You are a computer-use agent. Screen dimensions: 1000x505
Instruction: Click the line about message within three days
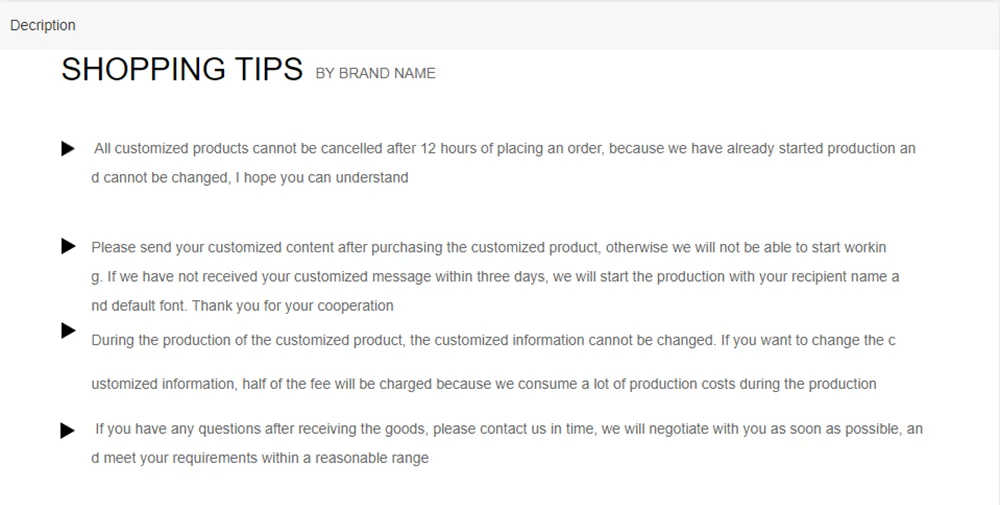click(x=495, y=277)
